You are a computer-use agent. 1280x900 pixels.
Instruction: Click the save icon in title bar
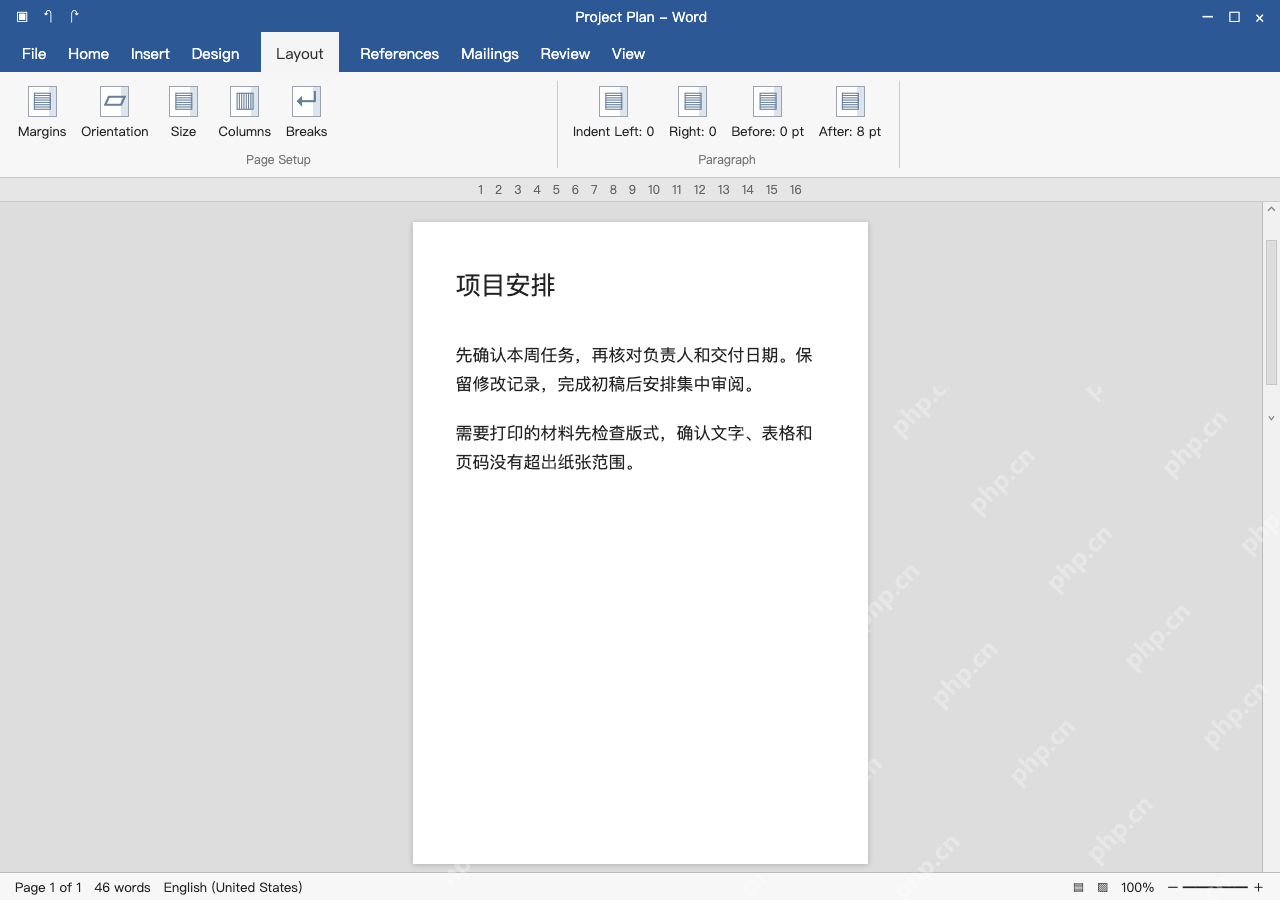(x=22, y=17)
